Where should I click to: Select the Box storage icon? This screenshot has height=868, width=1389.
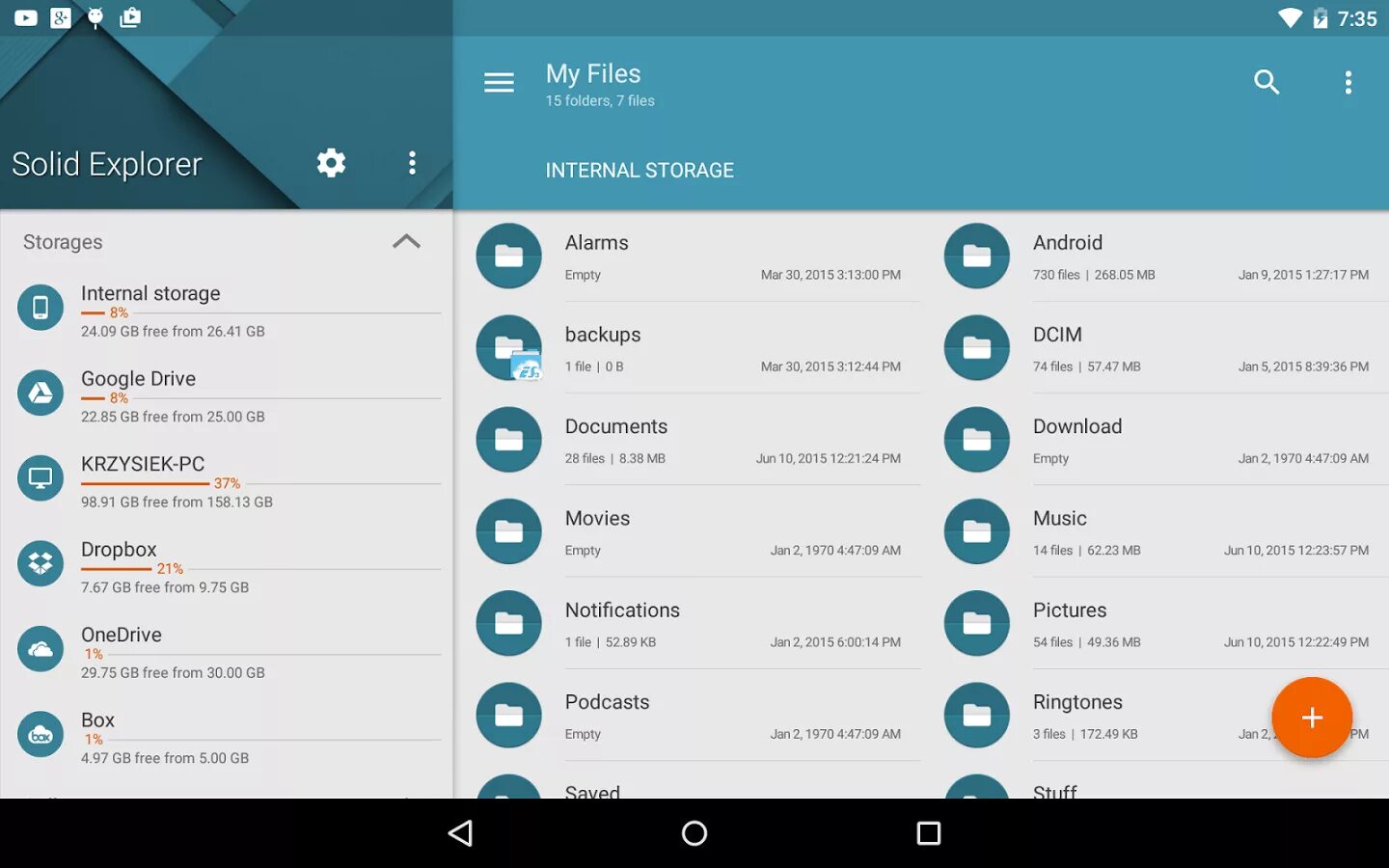click(x=41, y=734)
